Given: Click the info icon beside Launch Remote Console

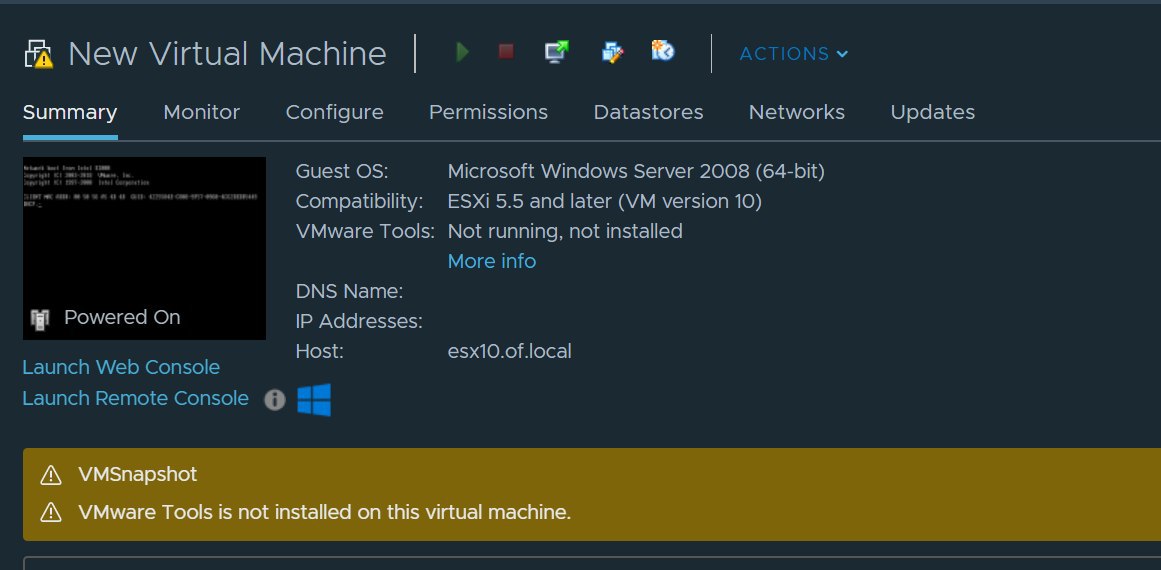Looking at the screenshot, I should tap(275, 400).
